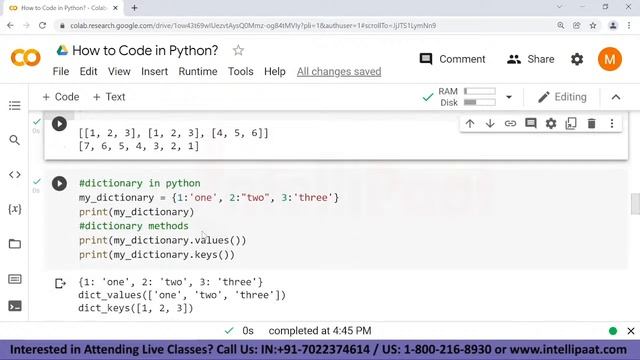
Task: Go back in browser history
Action: tap(11, 25)
